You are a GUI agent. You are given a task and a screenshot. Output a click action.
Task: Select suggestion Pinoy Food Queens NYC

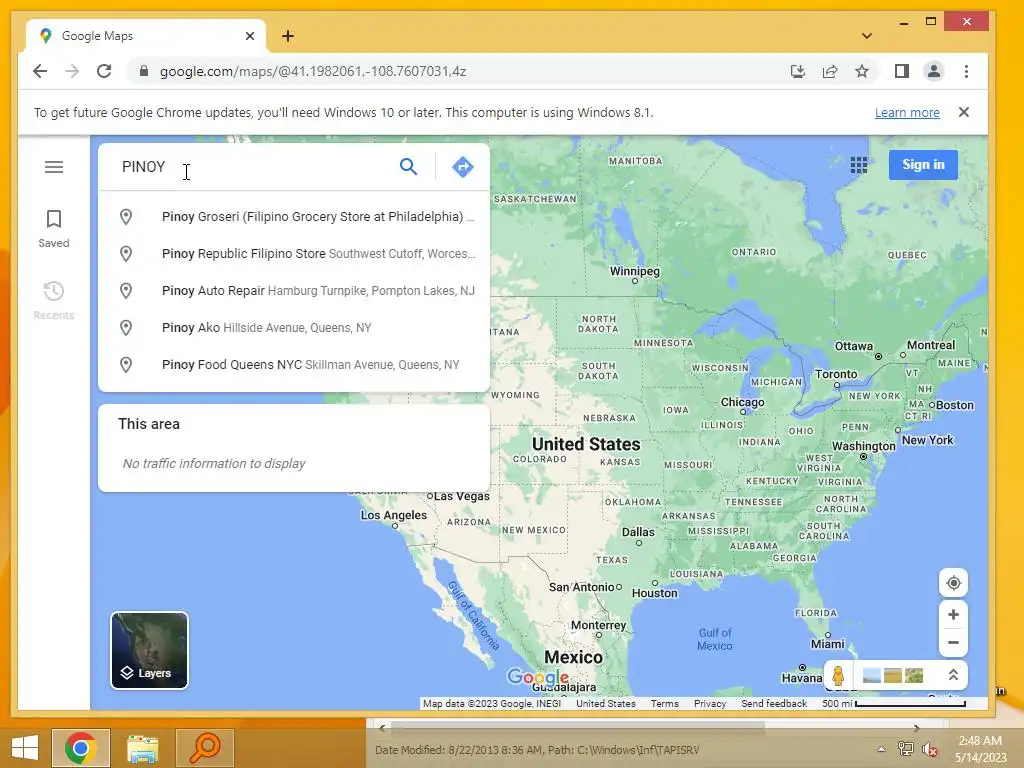click(x=294, y=364)
